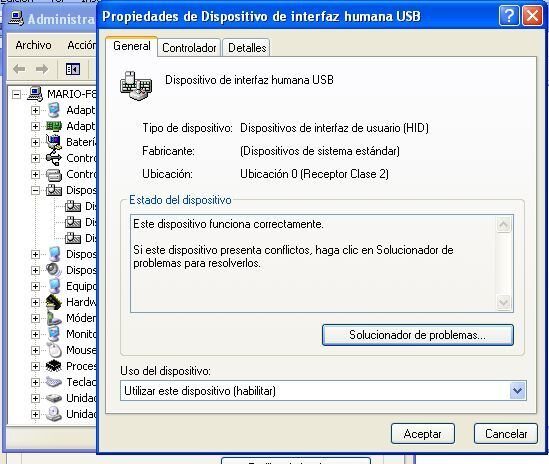Collapse the expanded Dispos HID node
Viewport: 549px width, 464px height.
tap(35, 190)
